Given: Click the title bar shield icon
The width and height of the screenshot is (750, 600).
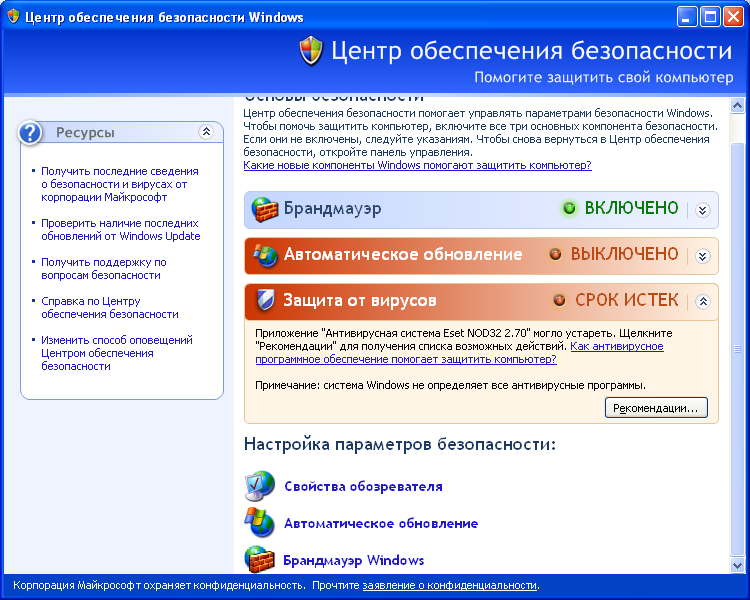Looking at the screenshot, I should pos(13,17).
